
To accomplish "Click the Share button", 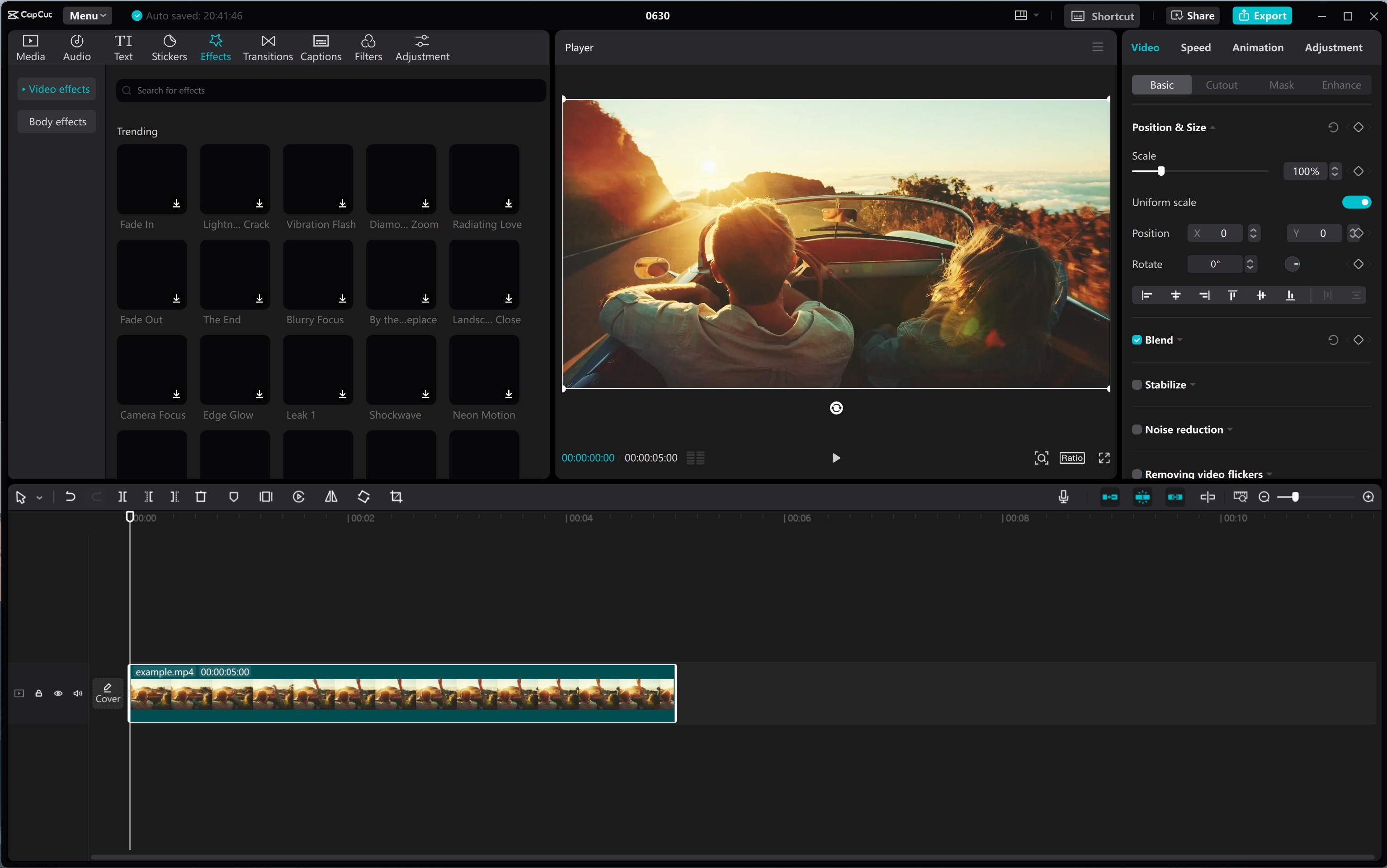I will click(x=1193, y=15).
